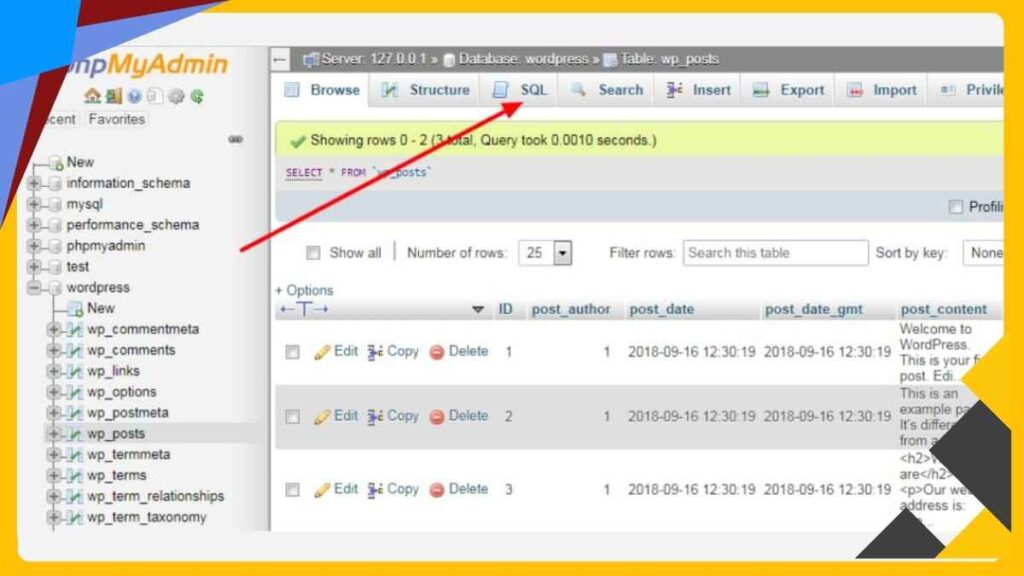Select the checkbox for row with ID 2
The height and width of the screenshot is (576, 1024).
(x=290, y=416)
